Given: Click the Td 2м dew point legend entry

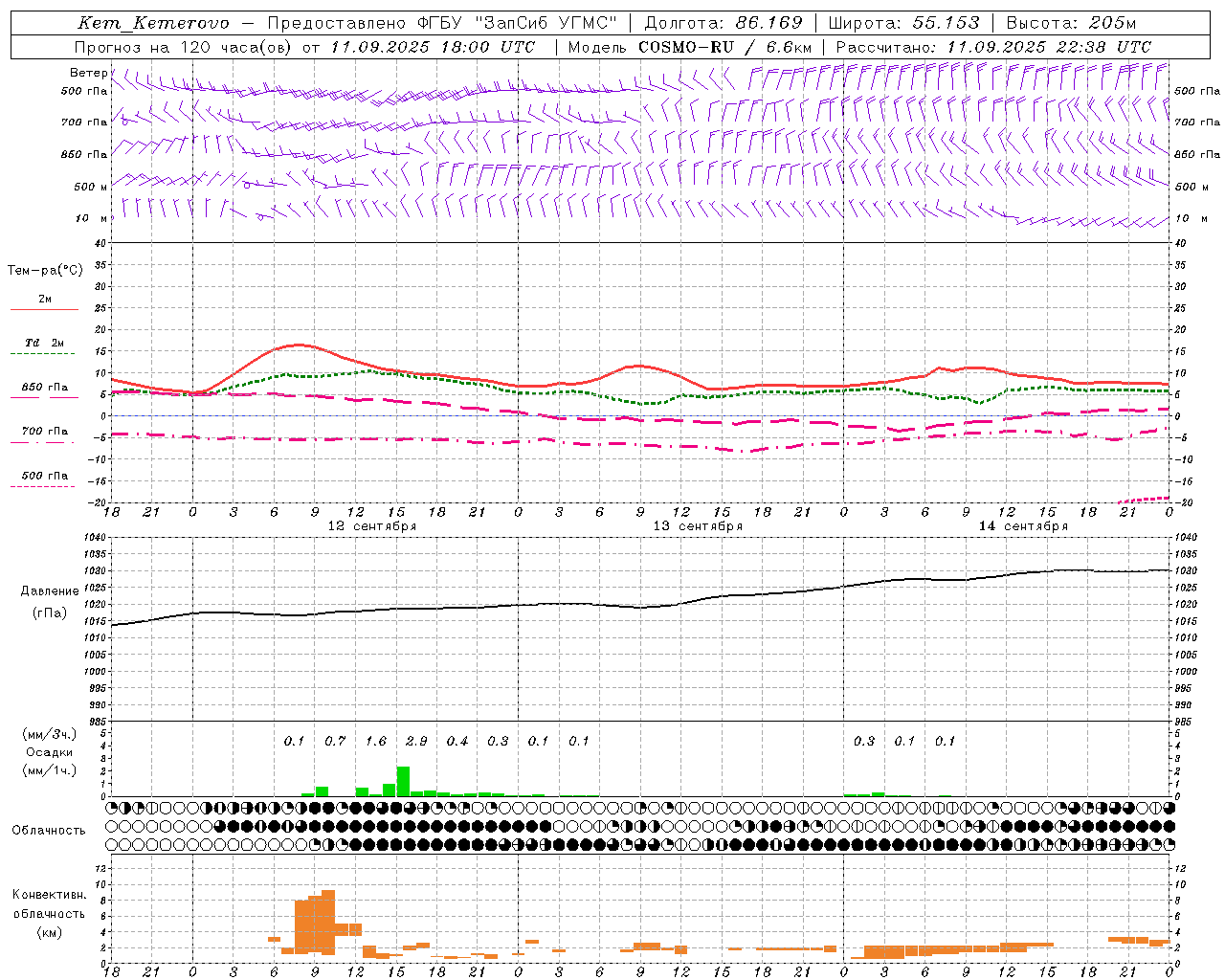Looking at the screenshot, I should pyautogui.click(x=45, y=343).
